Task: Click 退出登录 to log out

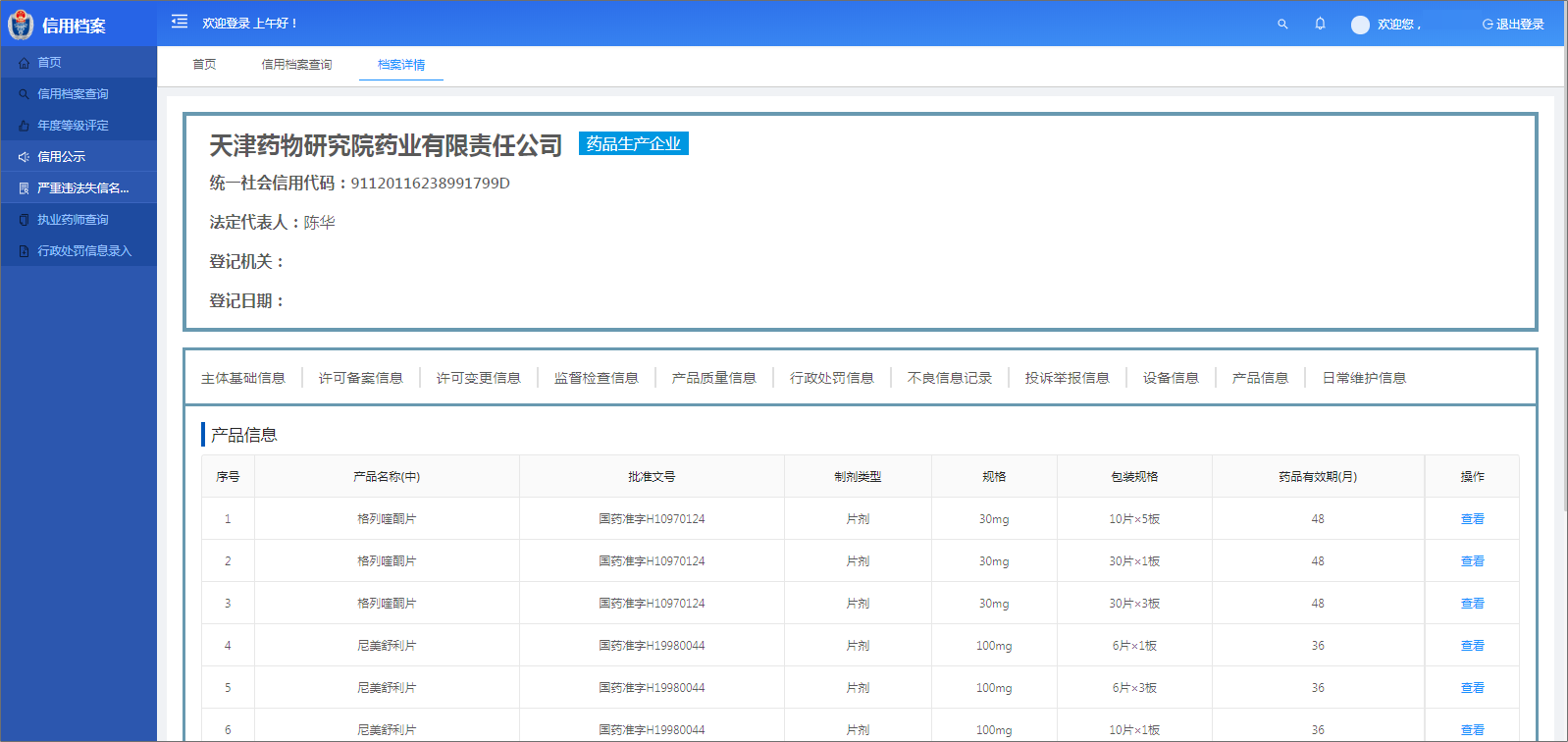Action: point(1520,25)
